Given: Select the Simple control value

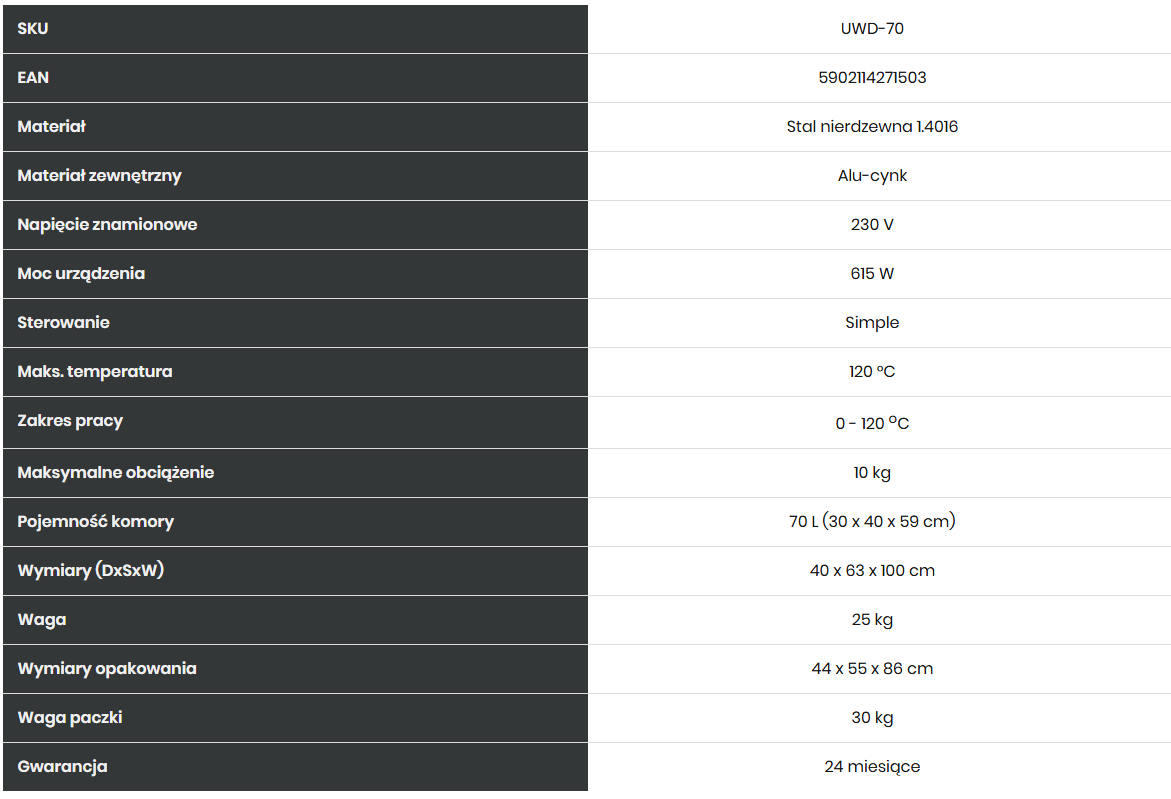Looking at the screenshot, I should [x=872, y=323].
